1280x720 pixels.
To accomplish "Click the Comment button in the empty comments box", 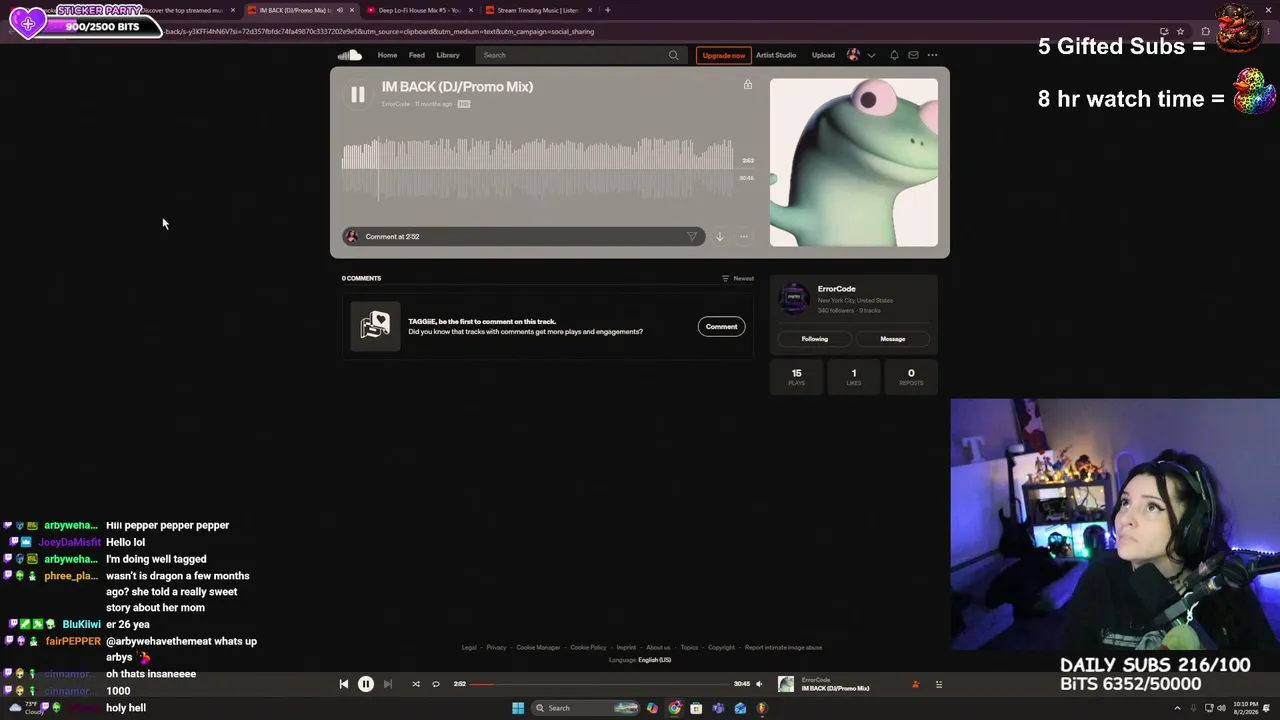I will [x=721, y=326].
